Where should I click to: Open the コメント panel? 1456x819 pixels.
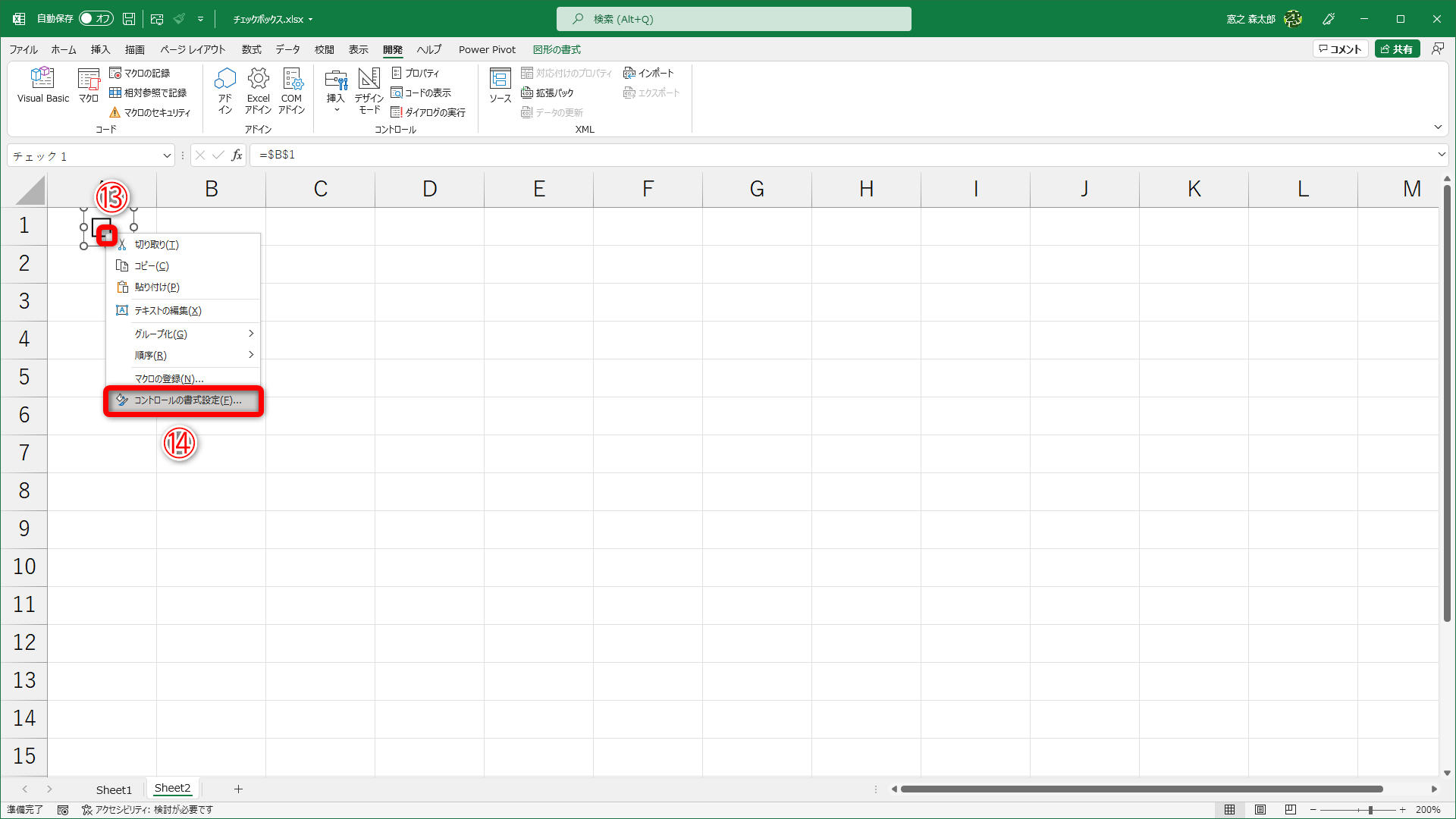click(x=1341, y=48)
